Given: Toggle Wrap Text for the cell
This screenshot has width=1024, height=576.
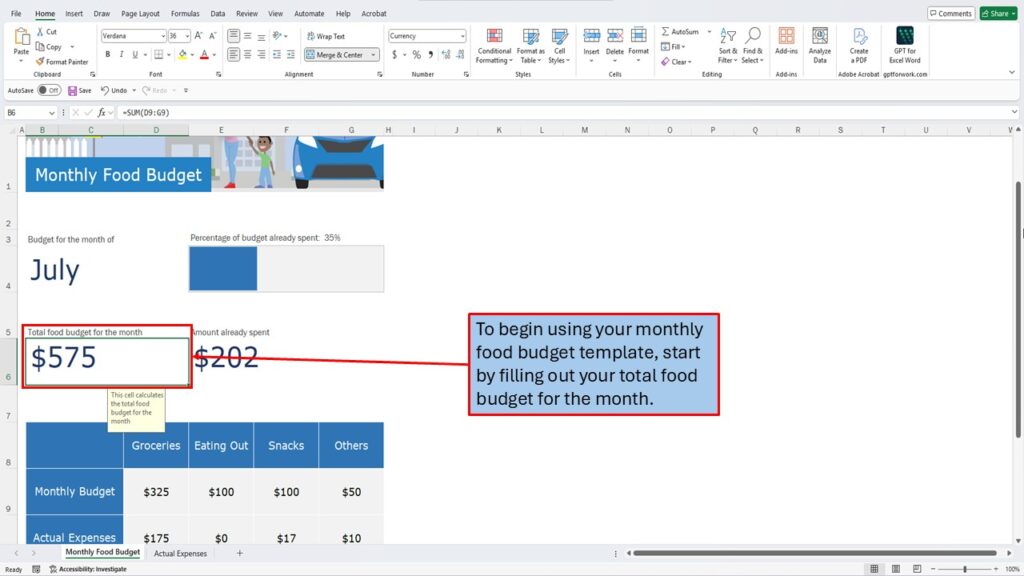Looking at the screenshot, I should click(x=325, y=36).
